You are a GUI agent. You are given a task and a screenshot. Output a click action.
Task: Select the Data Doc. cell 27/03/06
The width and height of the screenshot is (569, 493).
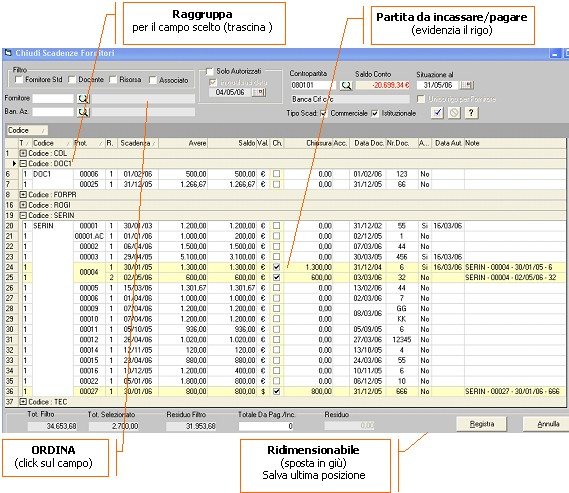[368, 340]
